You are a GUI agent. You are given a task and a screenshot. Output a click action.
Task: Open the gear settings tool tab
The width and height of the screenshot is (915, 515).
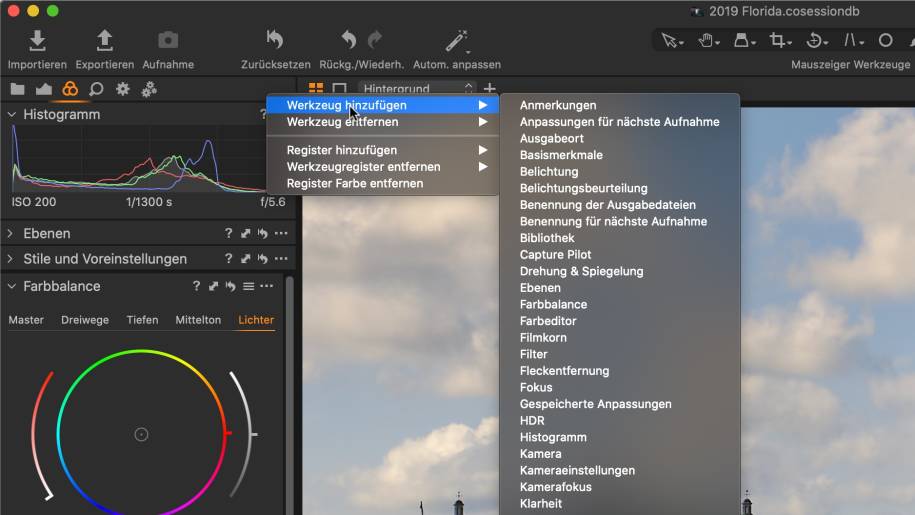pyautogui.click(x=123, y=89)
